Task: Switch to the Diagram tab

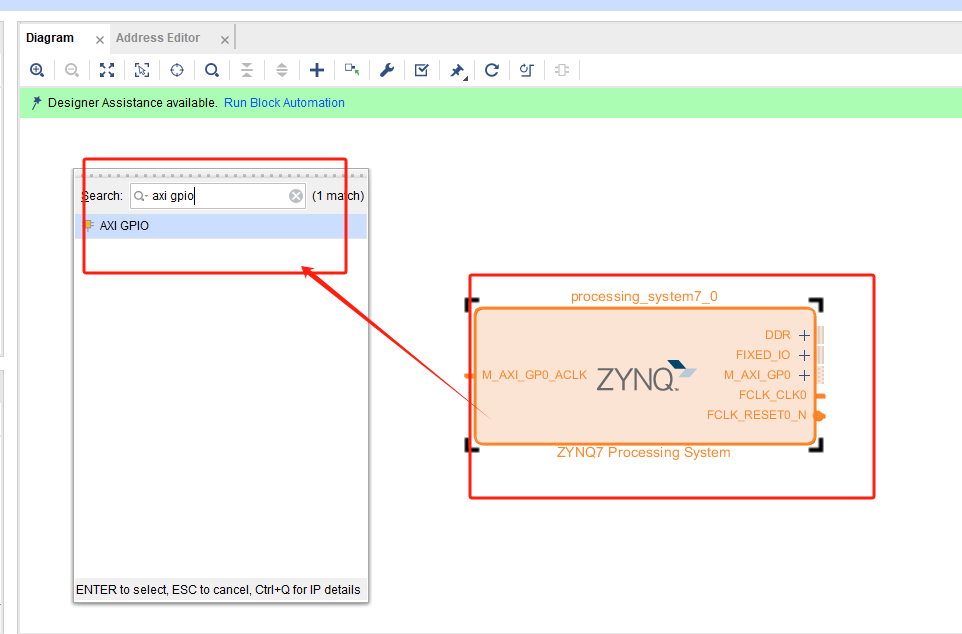Action: click(x=50, y=38)
